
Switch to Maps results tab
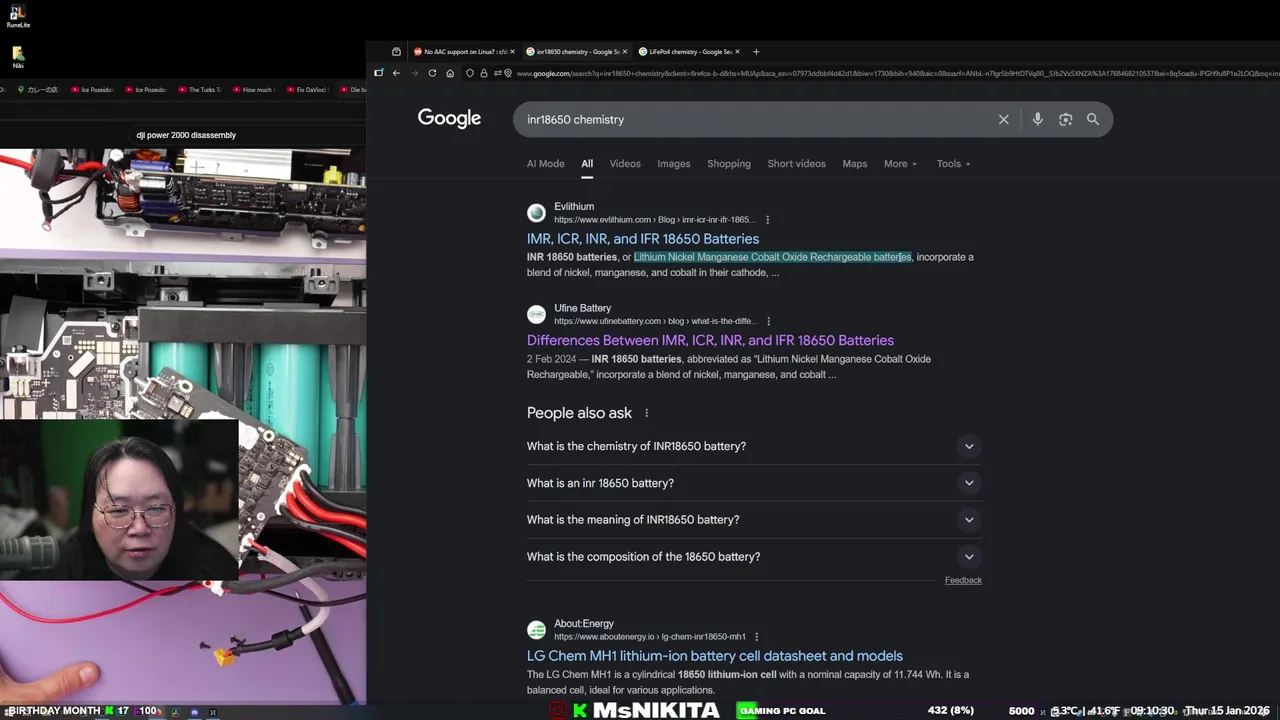855,164
